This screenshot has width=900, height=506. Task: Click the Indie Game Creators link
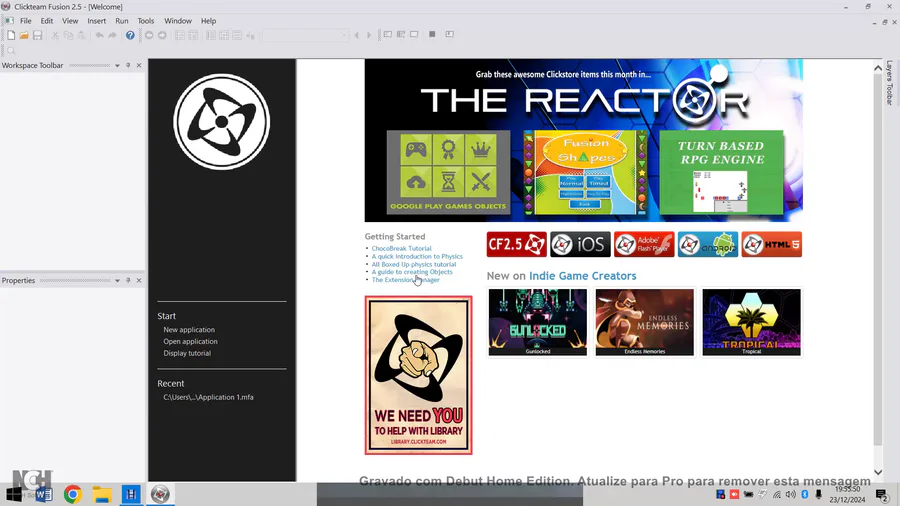pyautogui.click(x=583, y=276)
